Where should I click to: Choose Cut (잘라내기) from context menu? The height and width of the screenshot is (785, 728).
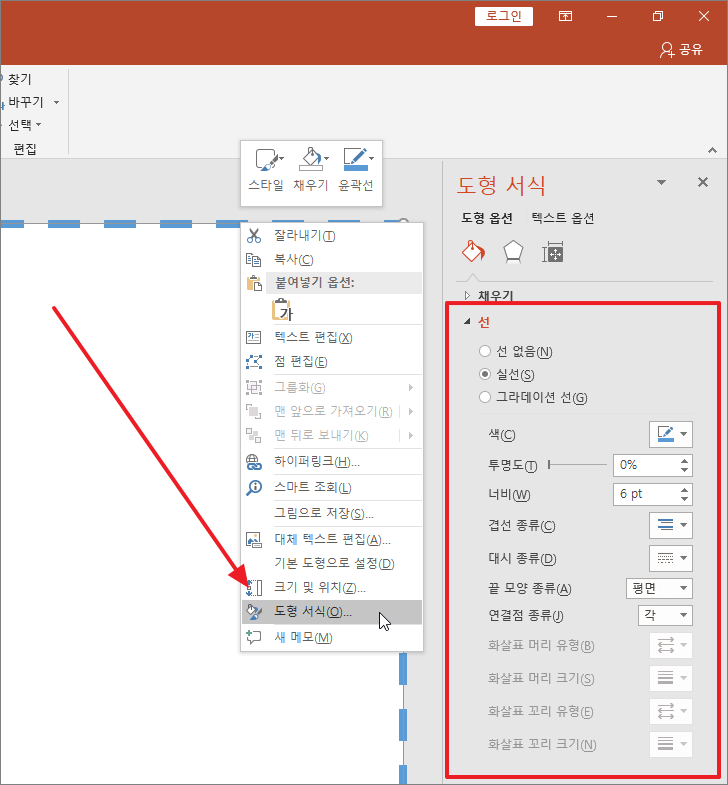332,235
